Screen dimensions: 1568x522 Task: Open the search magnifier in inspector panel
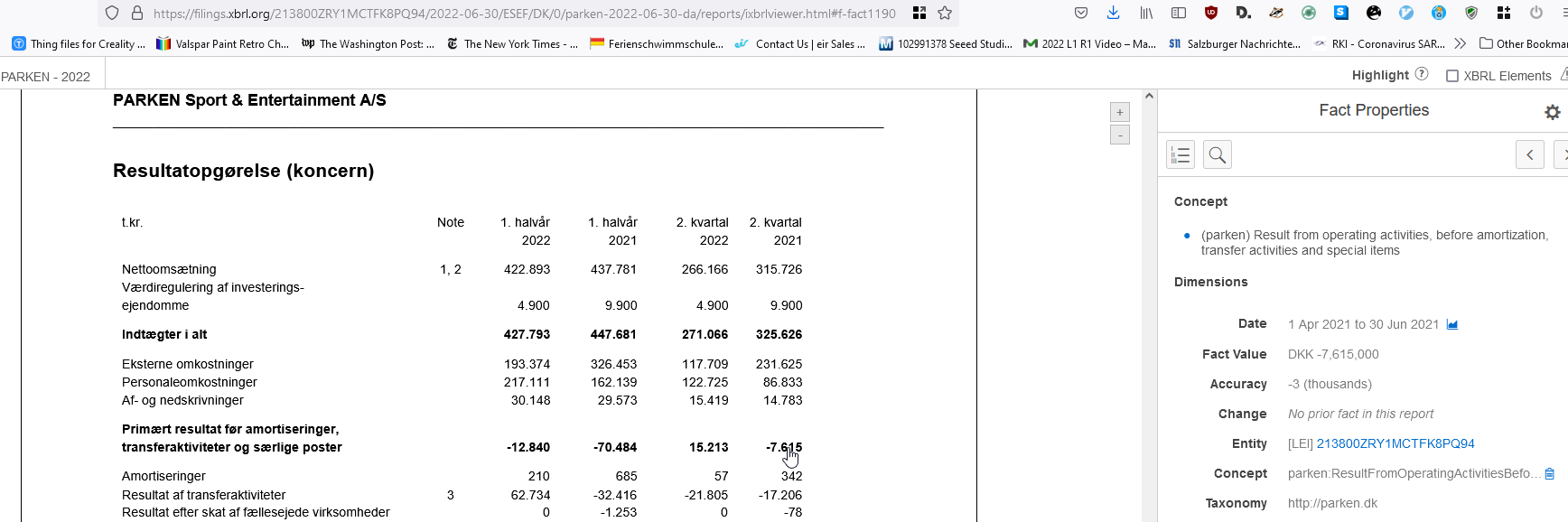[1218, 154]
